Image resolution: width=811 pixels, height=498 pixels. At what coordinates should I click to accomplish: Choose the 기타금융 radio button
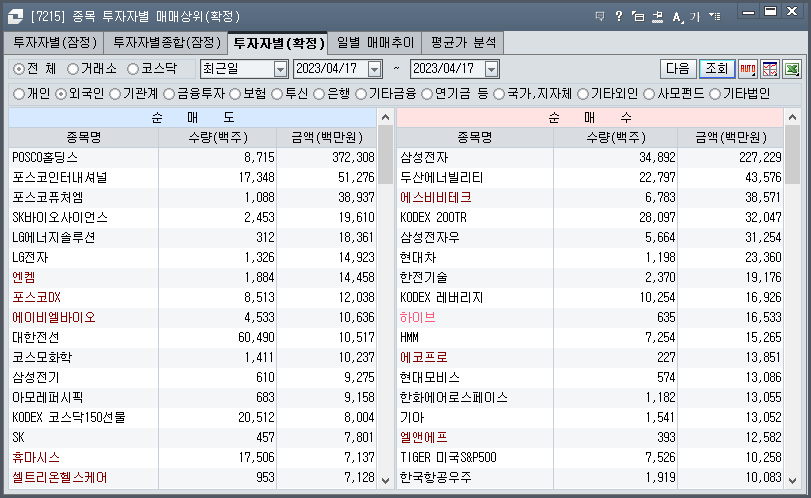[361, 94]
